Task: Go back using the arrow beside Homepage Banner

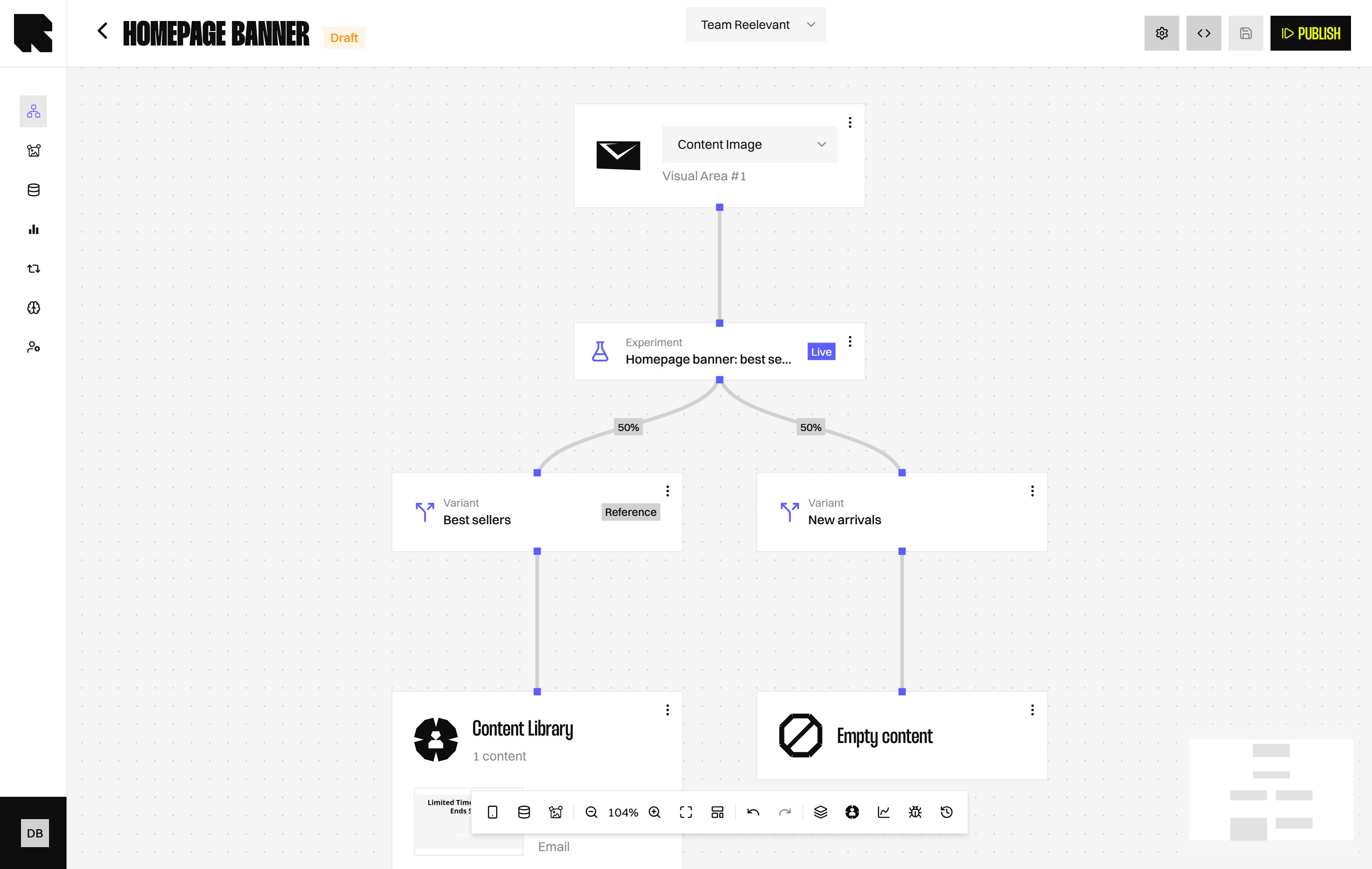Action: [x=102, y=31]
